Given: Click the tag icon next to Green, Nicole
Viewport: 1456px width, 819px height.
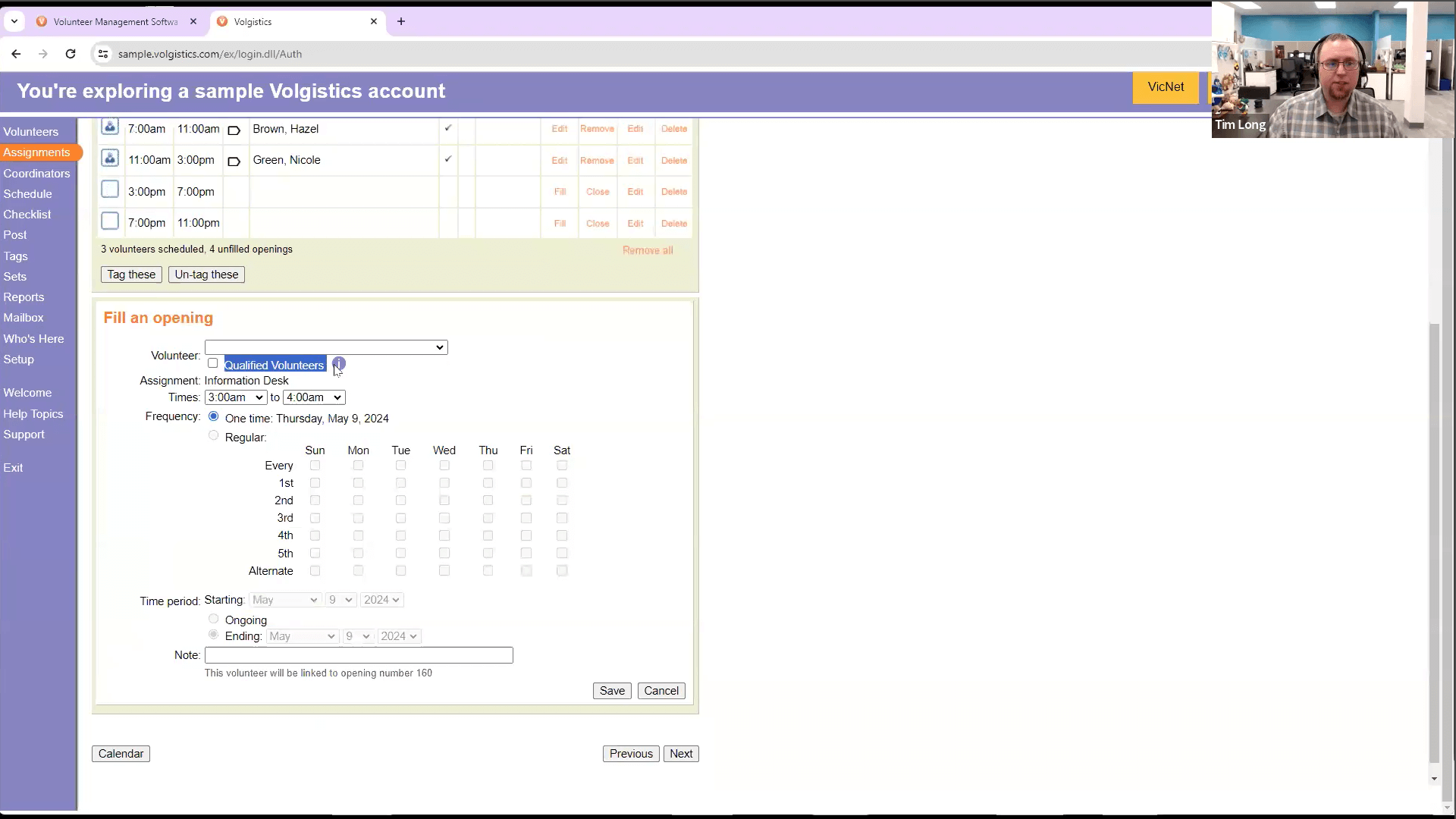Looking at the screenshot, I should tap(234, 162).
